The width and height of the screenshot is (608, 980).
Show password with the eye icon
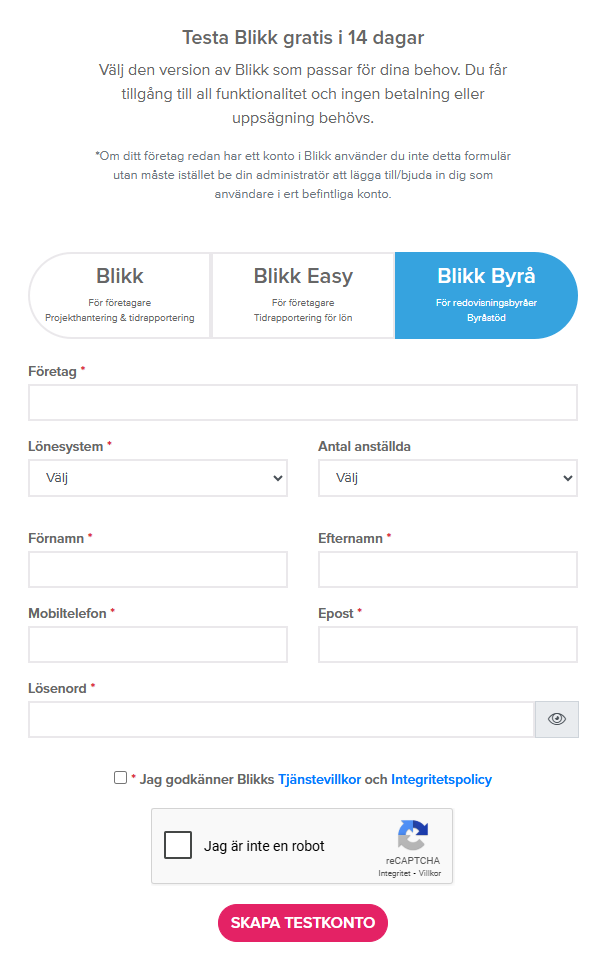point(557,719)
